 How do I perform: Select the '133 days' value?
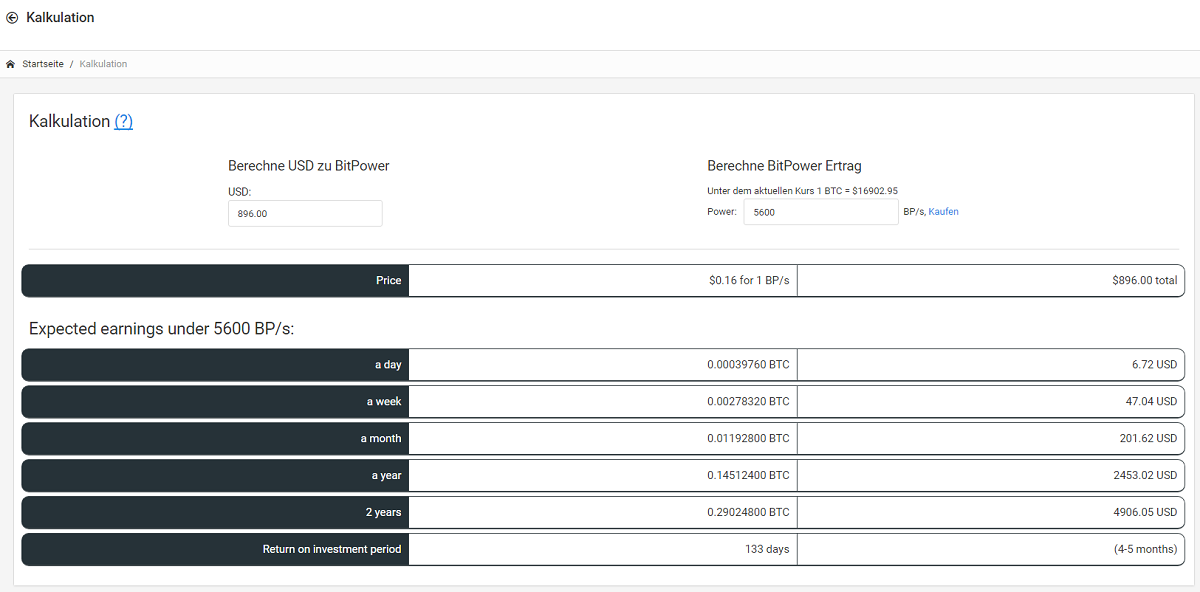click(x=767, y=549)
